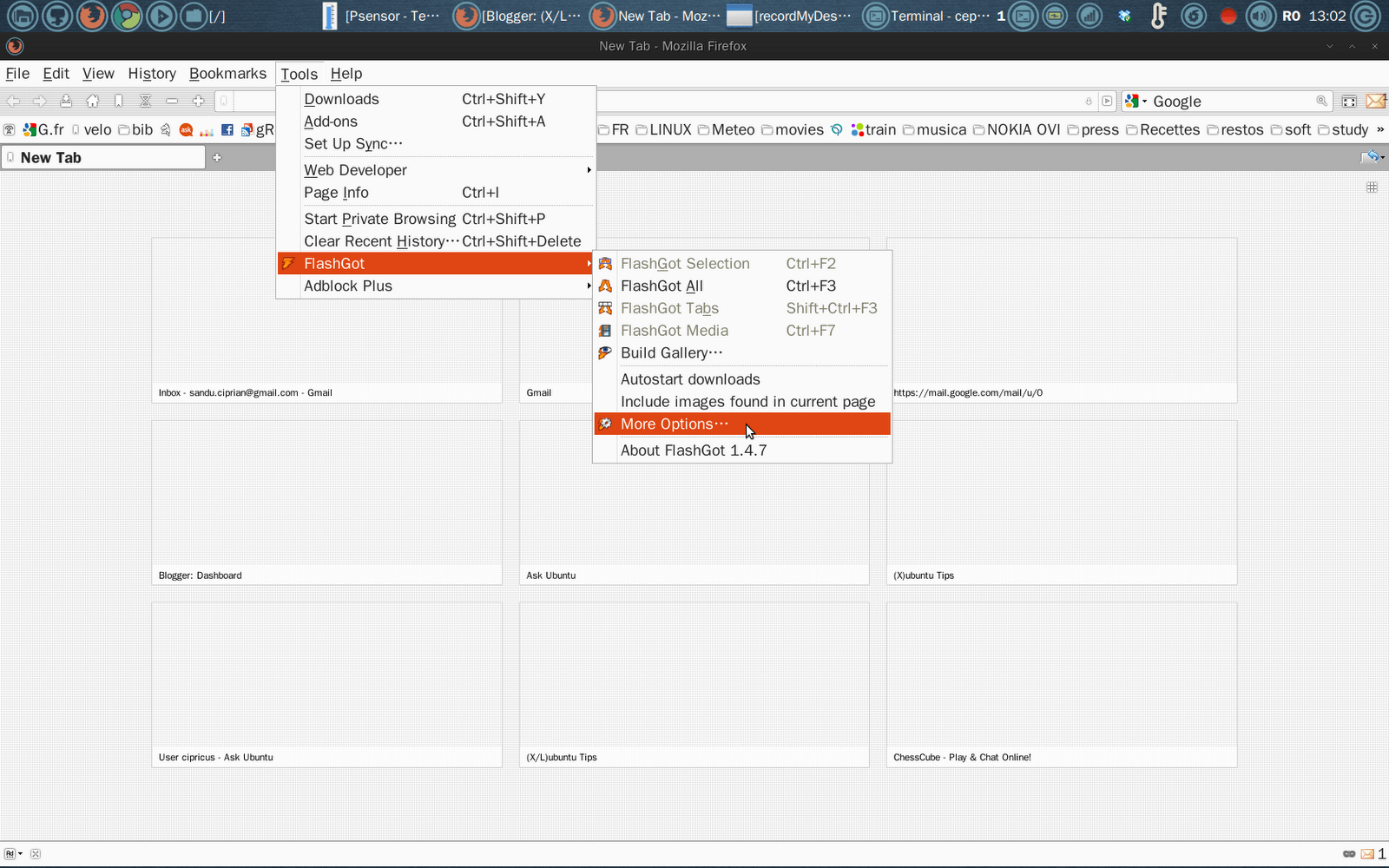
Task: Open the G.fr Google bookmark
Action: pyautogui.click(x=44, y=130)
